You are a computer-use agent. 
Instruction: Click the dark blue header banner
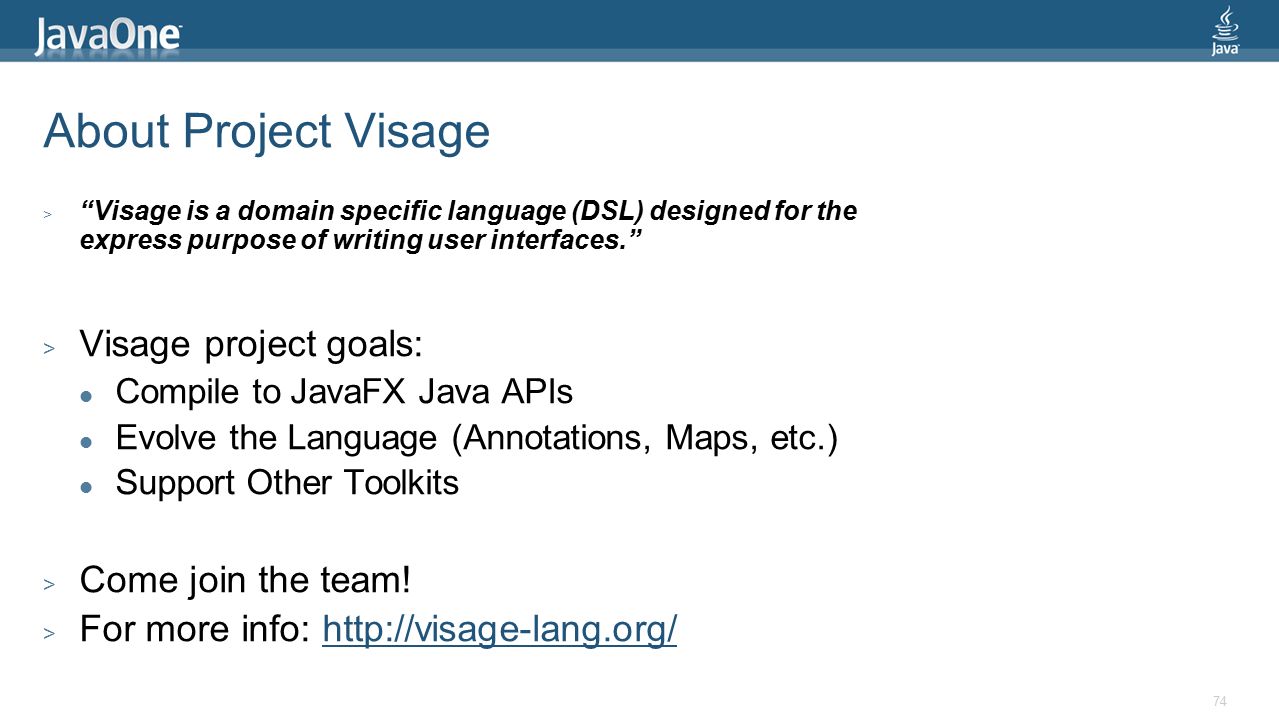(639, 30)
